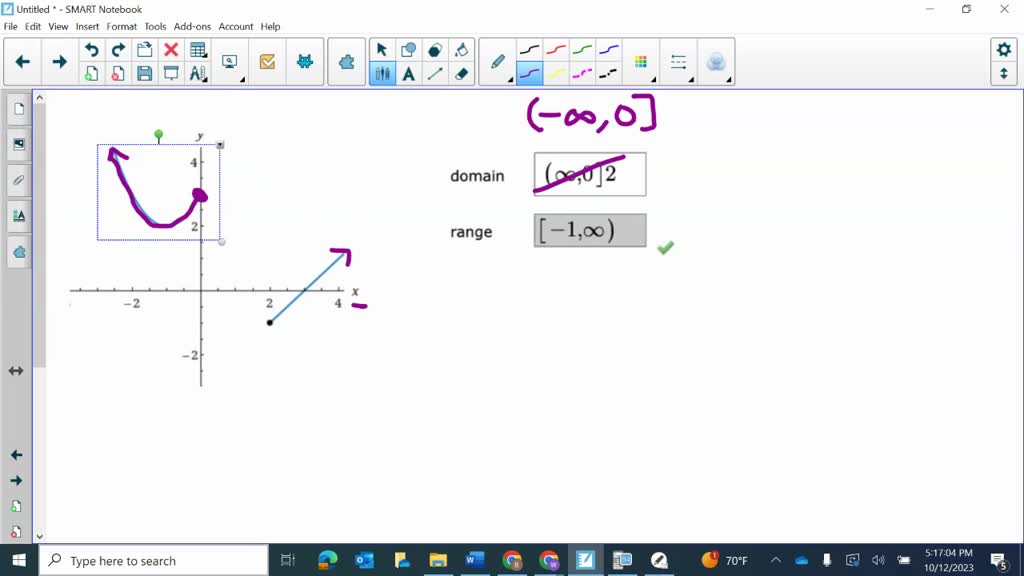Choose the Line drawing tool

coord(437,72)
